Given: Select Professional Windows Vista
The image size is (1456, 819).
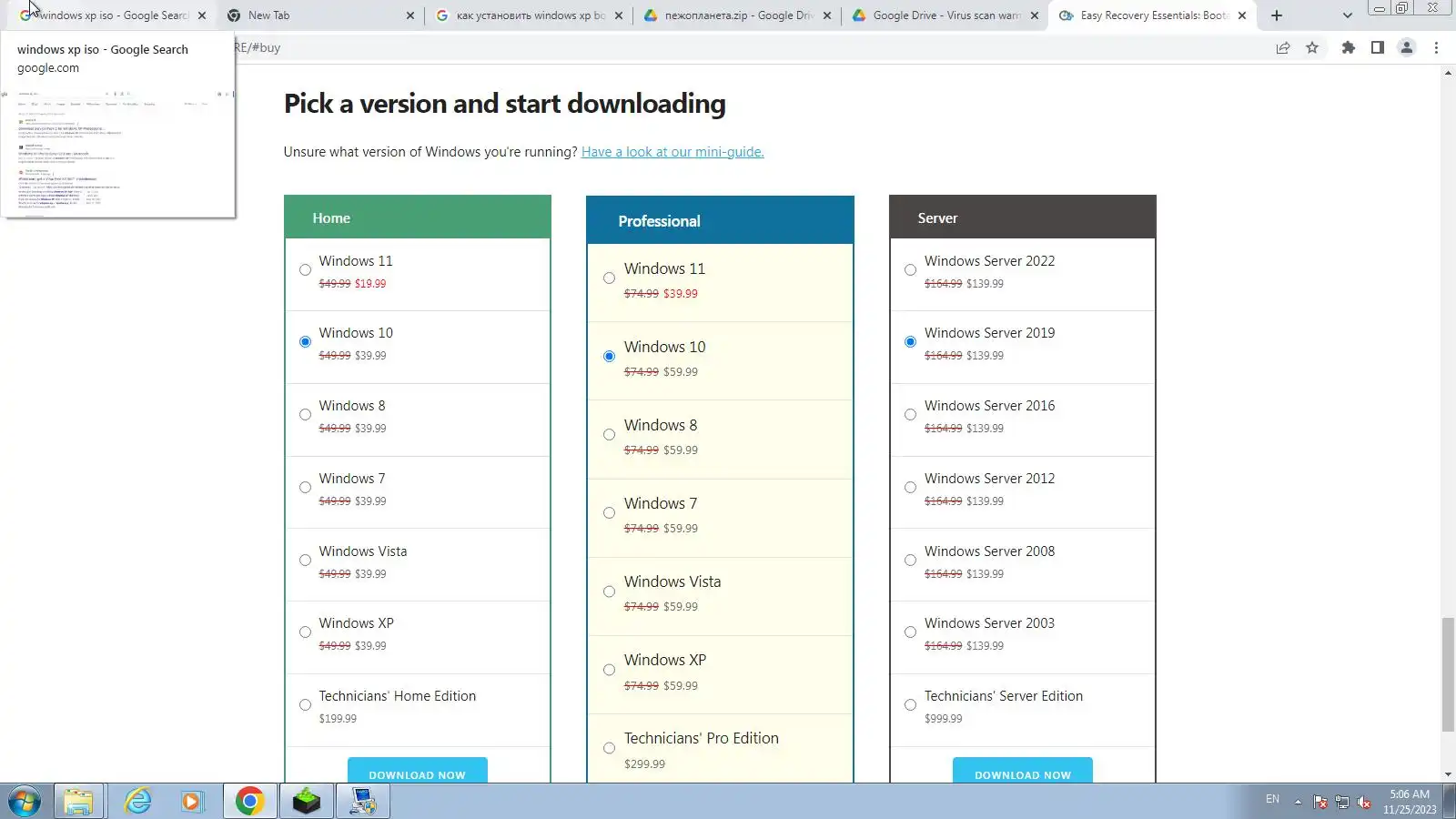Looking at the screenshot, I should click(609, 591).
